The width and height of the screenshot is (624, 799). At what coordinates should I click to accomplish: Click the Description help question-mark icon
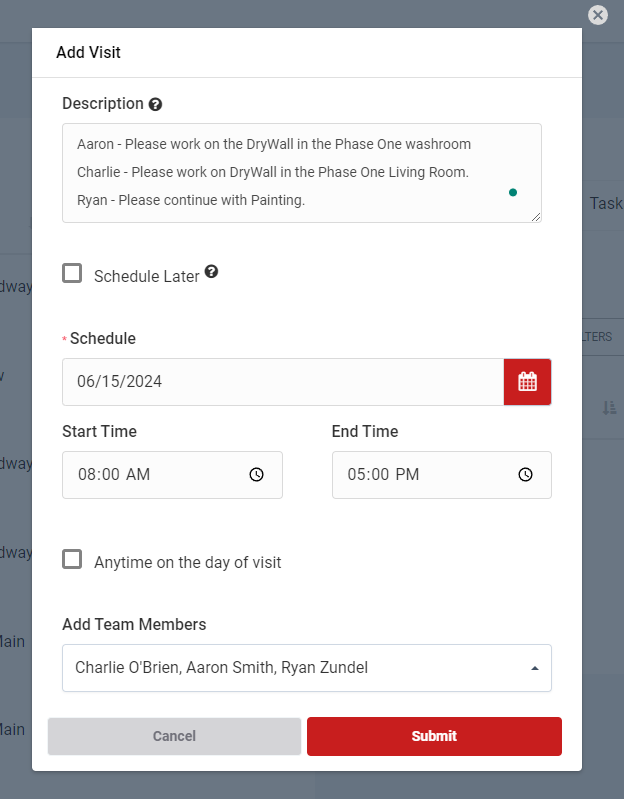pos(155,104)
